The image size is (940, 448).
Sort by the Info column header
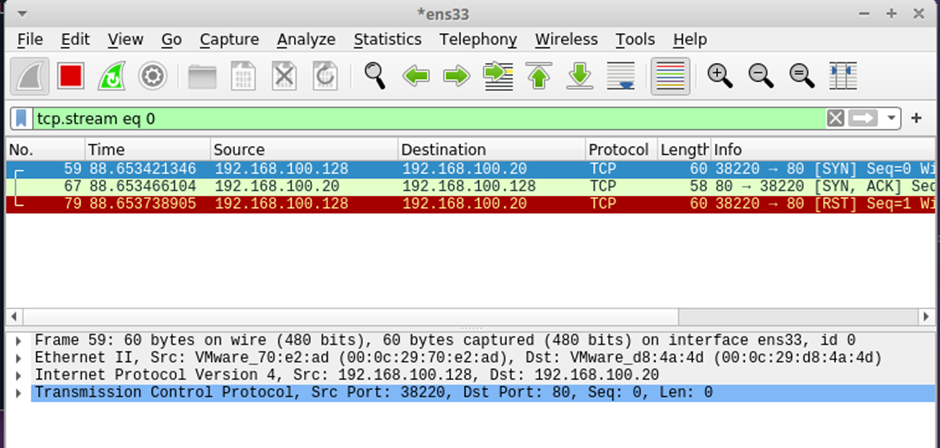[824, 149]
